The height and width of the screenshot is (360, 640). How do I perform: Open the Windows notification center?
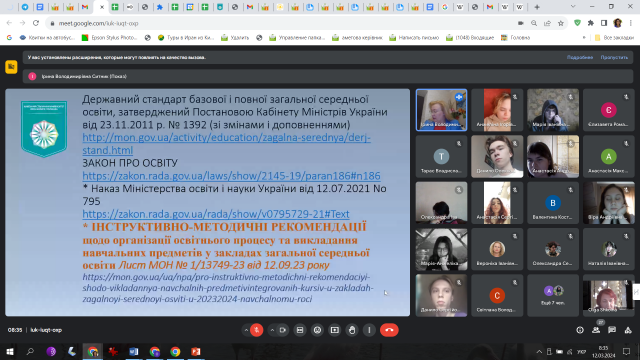pyautogui.click(x=627, y=351)
